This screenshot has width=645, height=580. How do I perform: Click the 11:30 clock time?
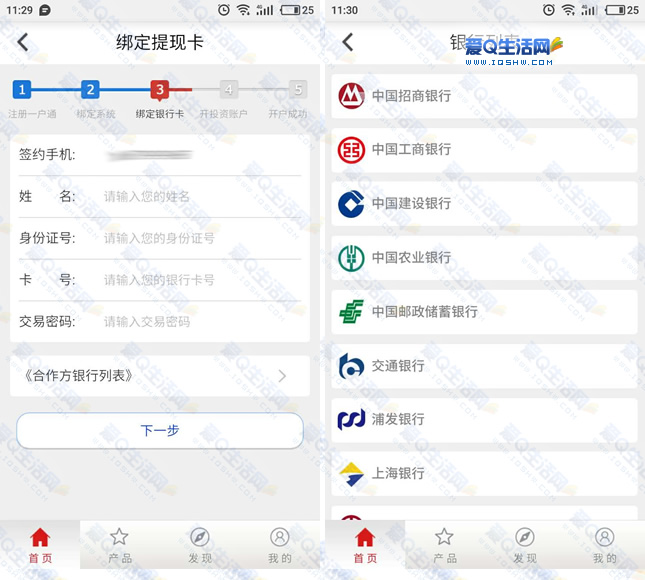(344, 10)
